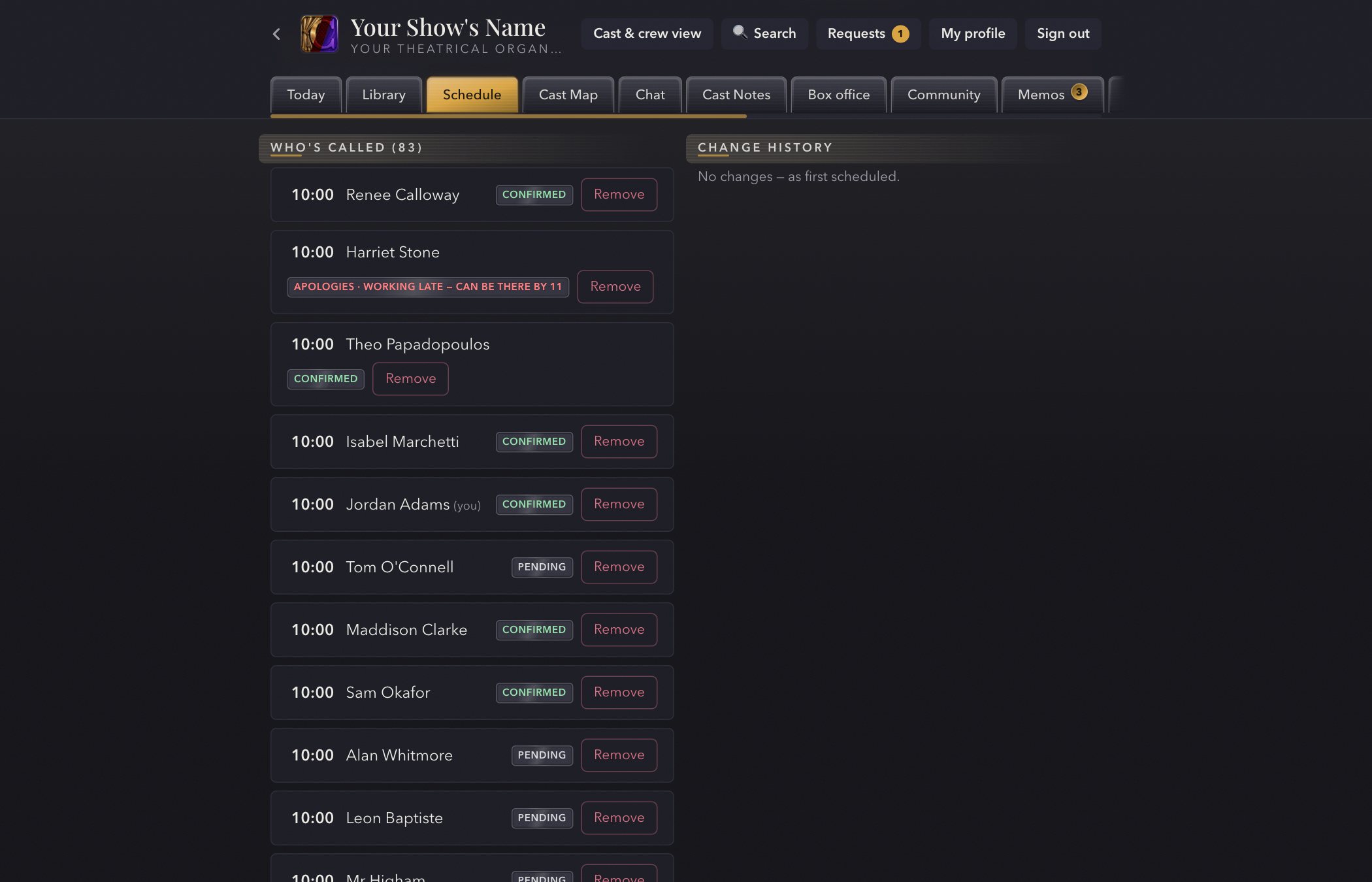
Task: Open the Community tab
Action: (943, 95)
